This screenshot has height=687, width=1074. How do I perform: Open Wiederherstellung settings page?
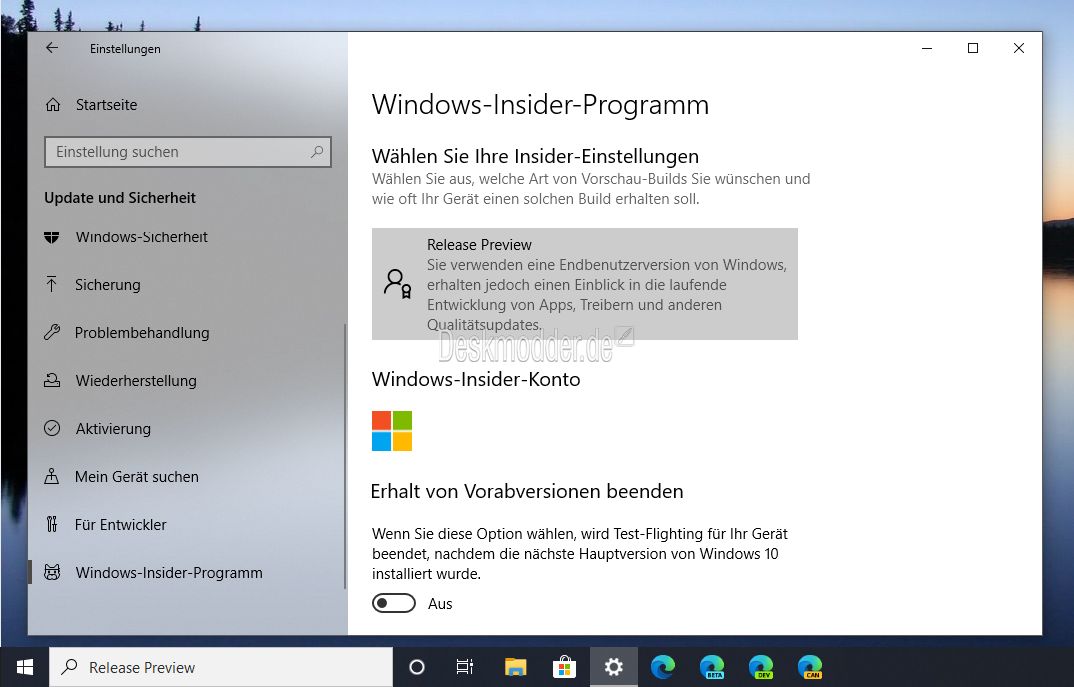(x=186, y=380)
